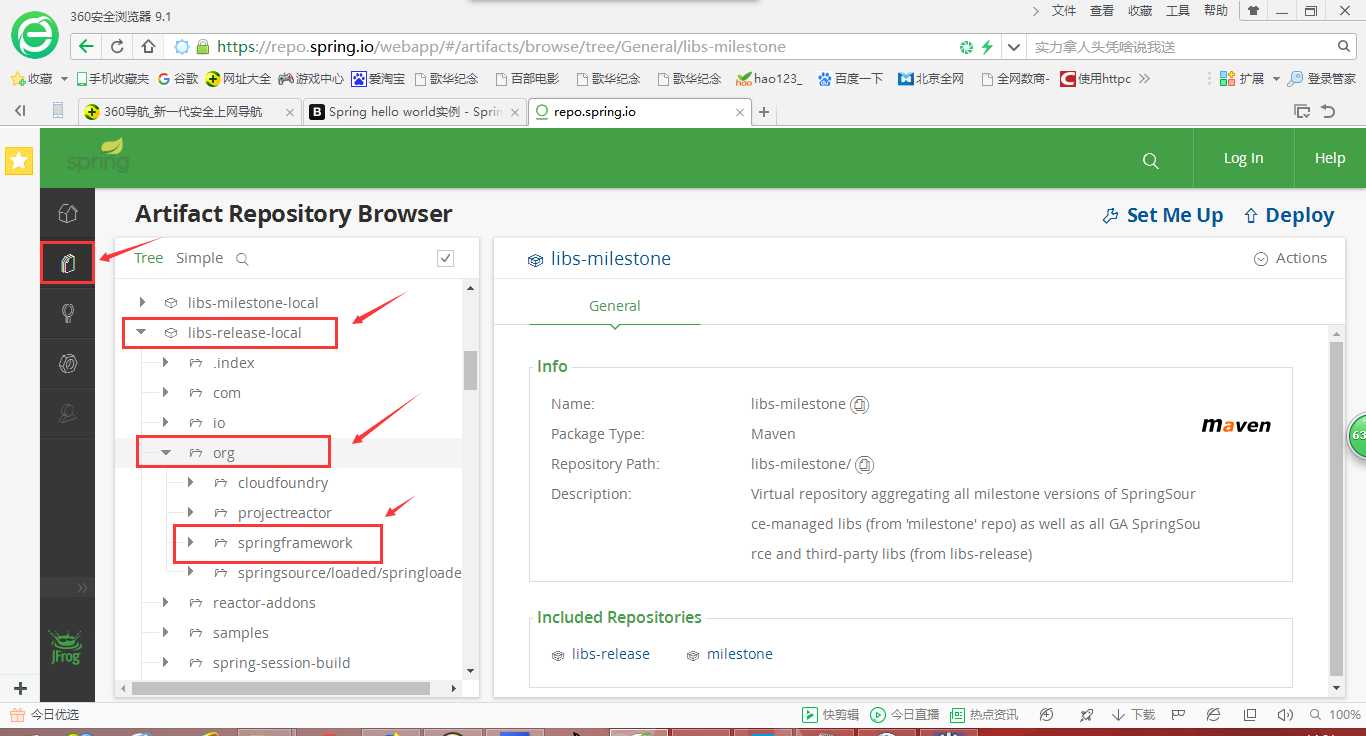Go to browser home page icon

(148, 46)
